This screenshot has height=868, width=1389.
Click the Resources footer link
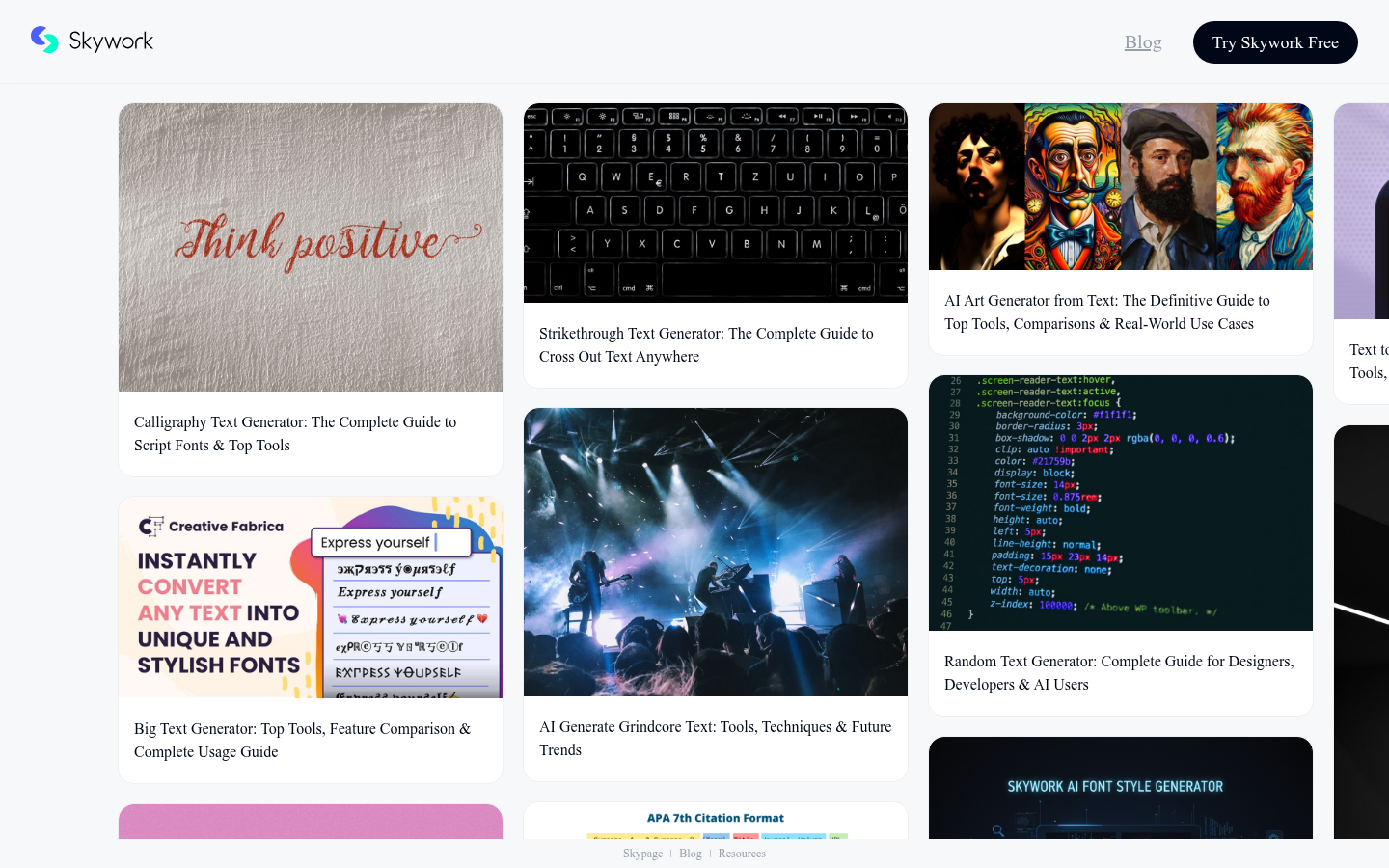click(742, 854)
